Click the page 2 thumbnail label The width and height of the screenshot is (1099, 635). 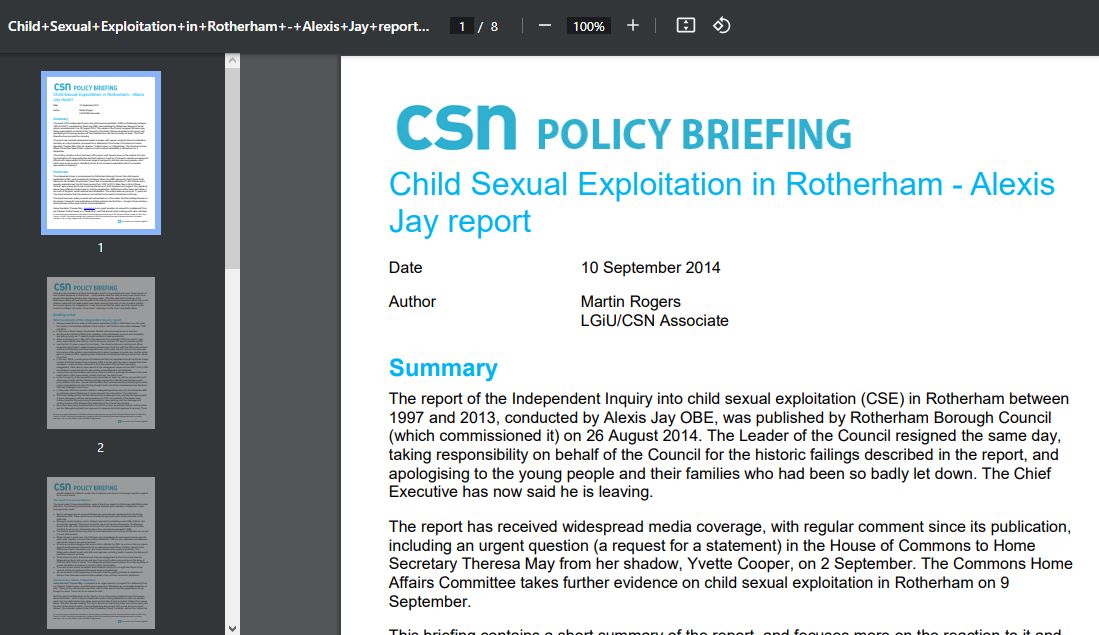click(x=101, y=447)
